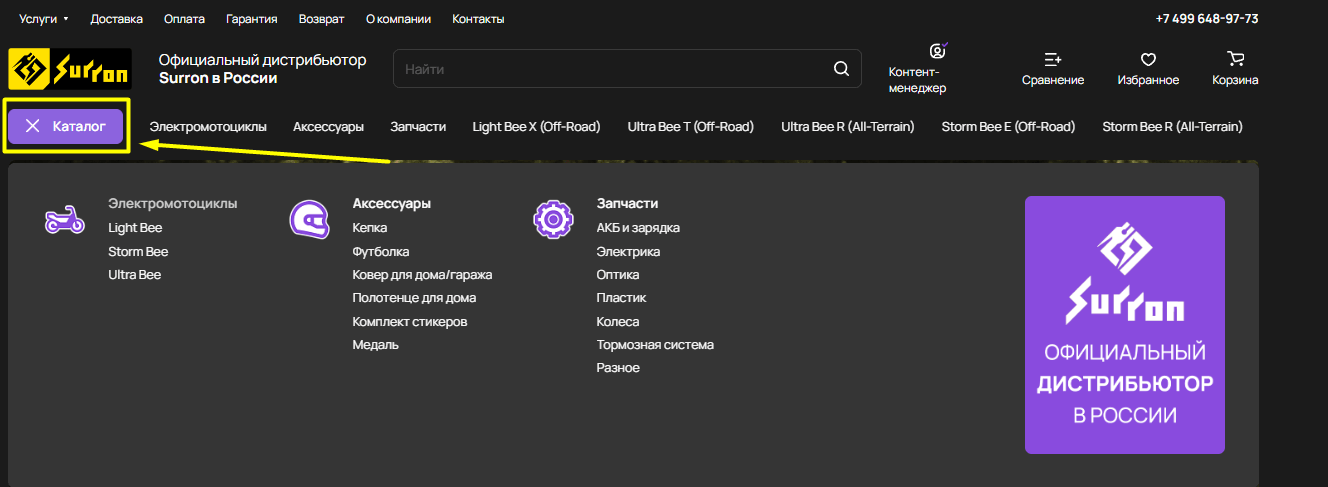Click the purple gear spare parts icon
The height and width of the screenshot is (487, 1328).
point(553,219)
